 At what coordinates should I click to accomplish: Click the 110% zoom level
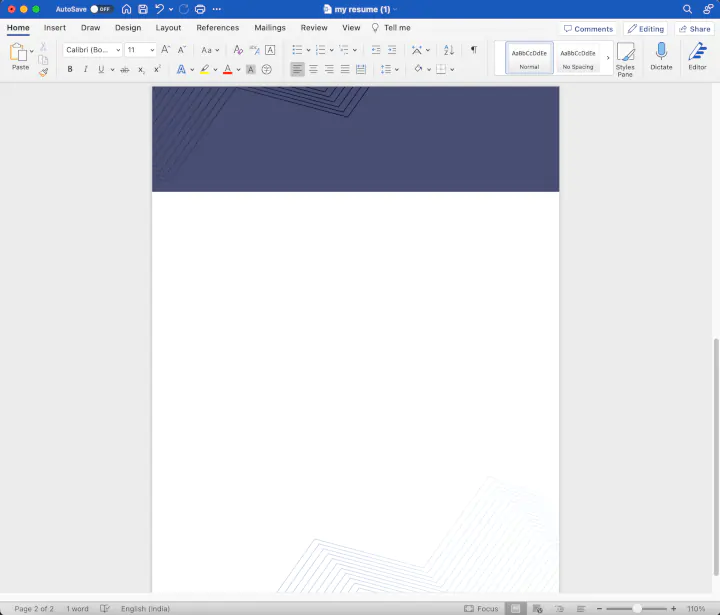click(x=696, y=609)
